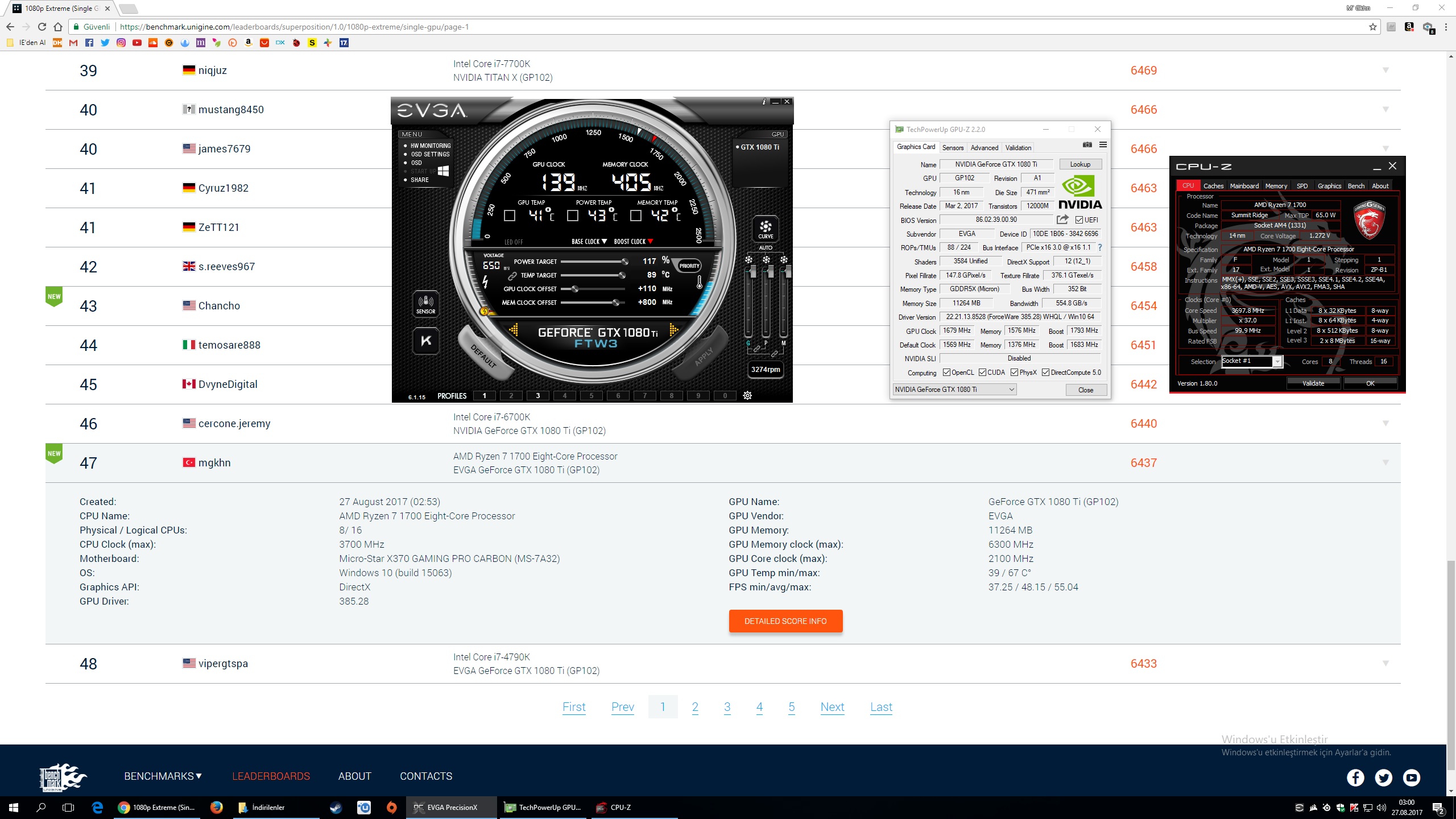Check the MEMORY TEMP box in EVGA

[636, 216]
